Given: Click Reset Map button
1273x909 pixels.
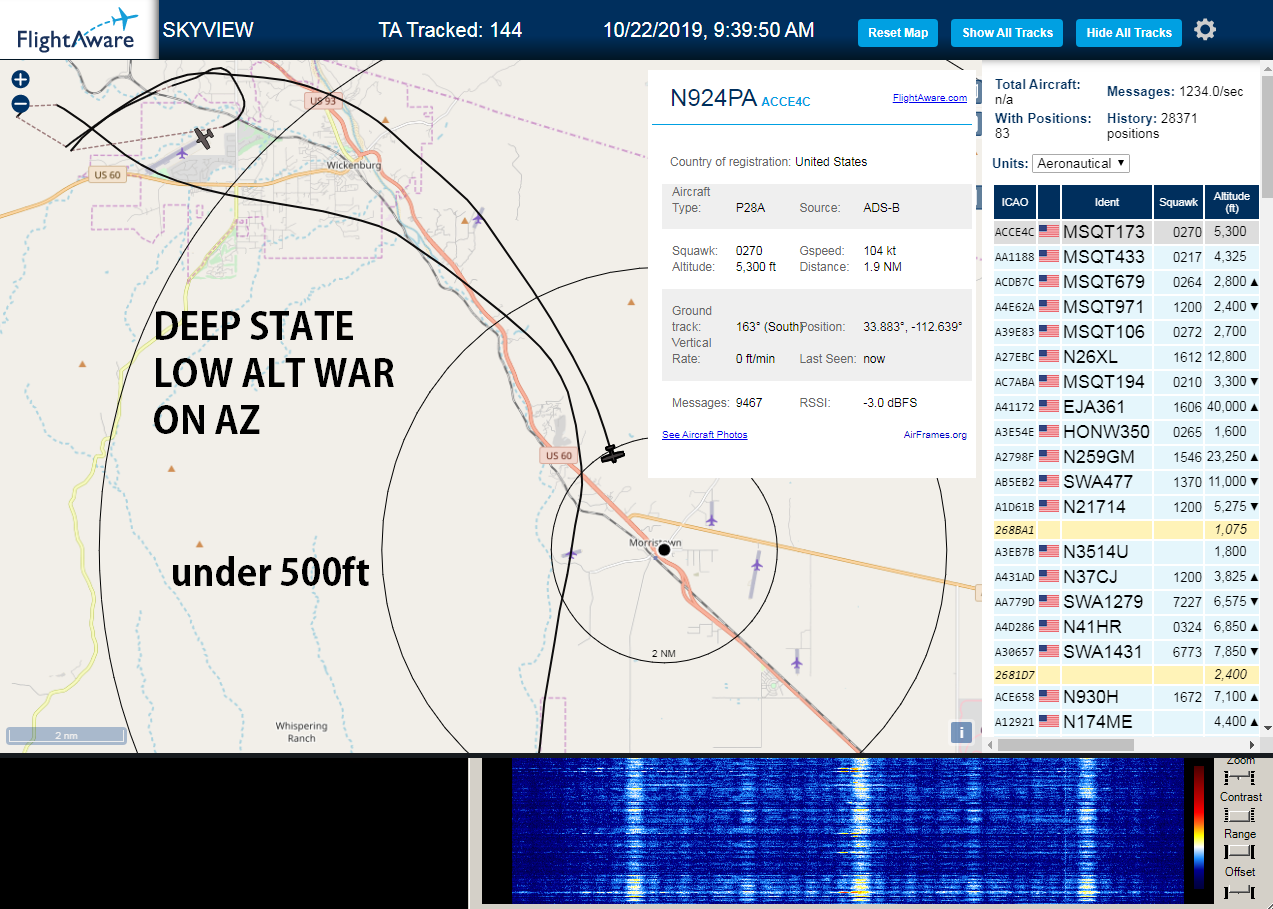Looking at the screenshot, I should [898, 33].
